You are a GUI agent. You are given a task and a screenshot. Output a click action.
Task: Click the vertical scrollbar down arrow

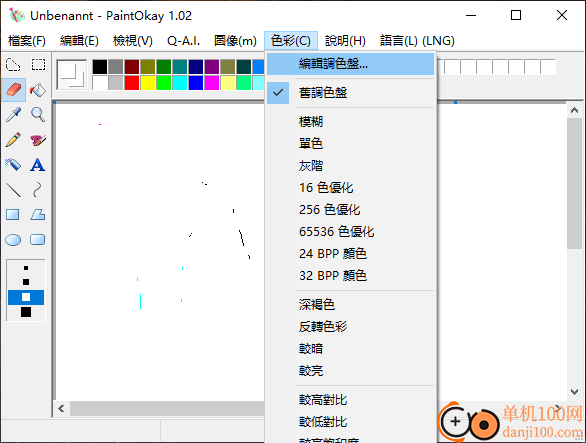[x=574, y=392]
